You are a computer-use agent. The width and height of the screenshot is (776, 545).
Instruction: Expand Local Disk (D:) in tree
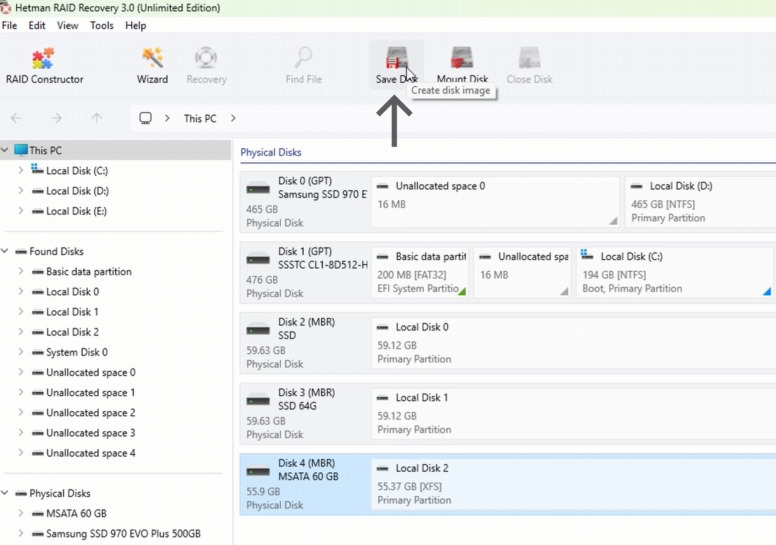[x=21, y=191]
